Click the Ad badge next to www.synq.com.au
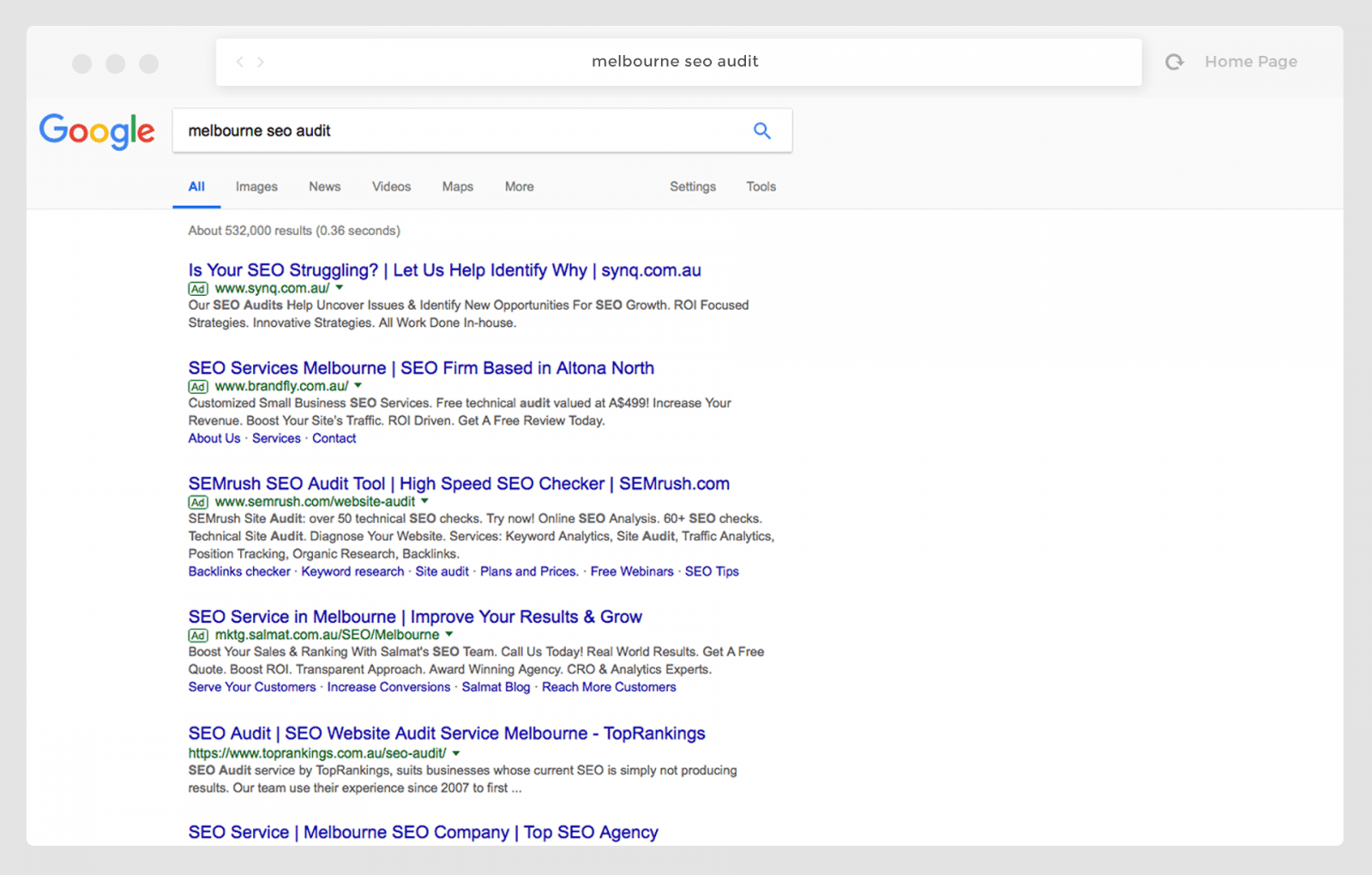1372x875 pixels. point(198,289)
